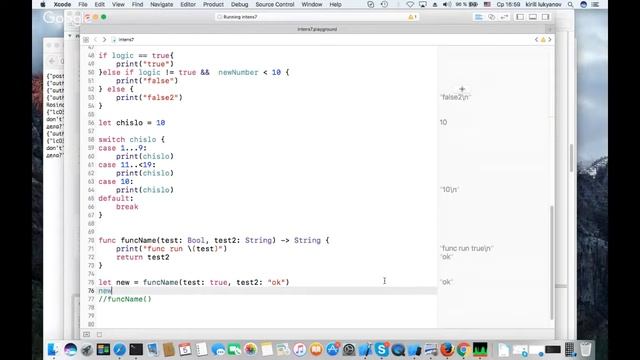Screen dimensions: 640x360
Task: Open Calendar from the Dock
Action: [185, 349]
